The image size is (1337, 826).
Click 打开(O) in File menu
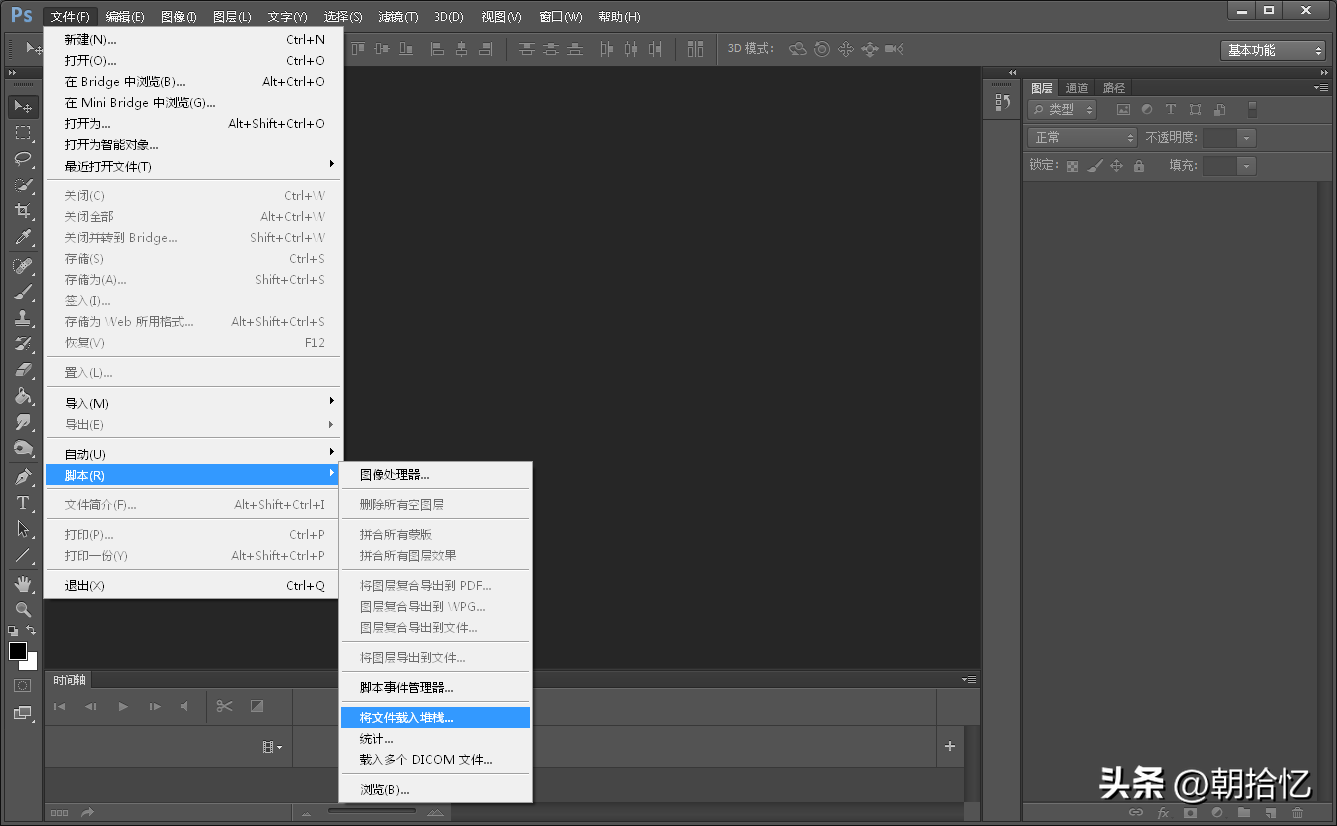[193, 61]
